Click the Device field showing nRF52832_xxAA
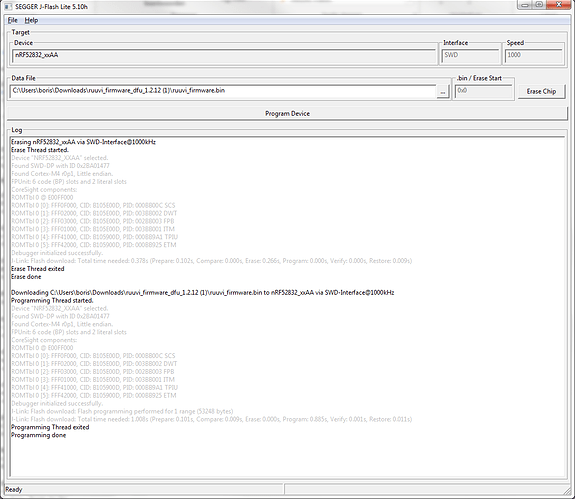Viewport: 575px width, 499px height. tap(224, 56)
